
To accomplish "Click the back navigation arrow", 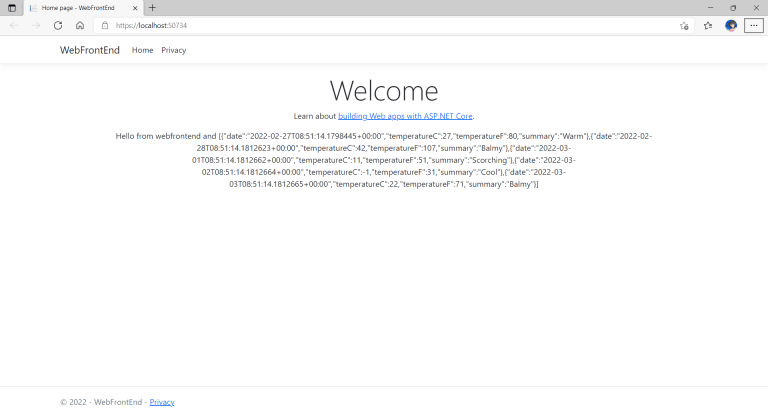I will [14, 25].
